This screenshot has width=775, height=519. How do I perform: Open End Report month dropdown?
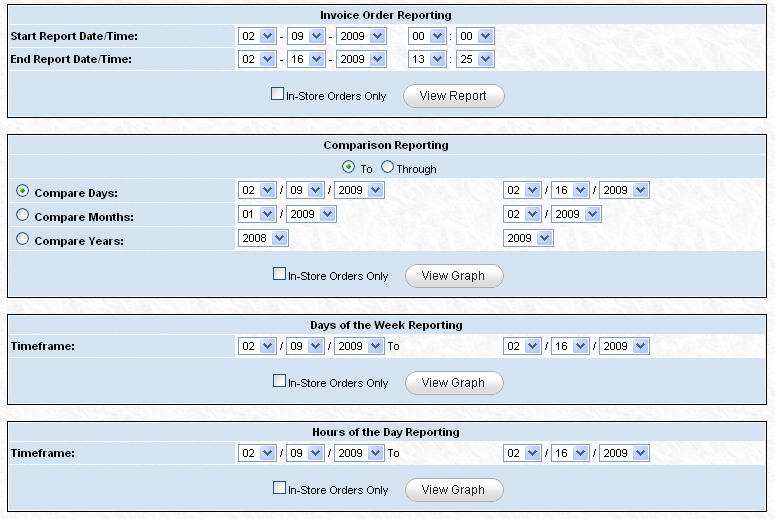257,59
